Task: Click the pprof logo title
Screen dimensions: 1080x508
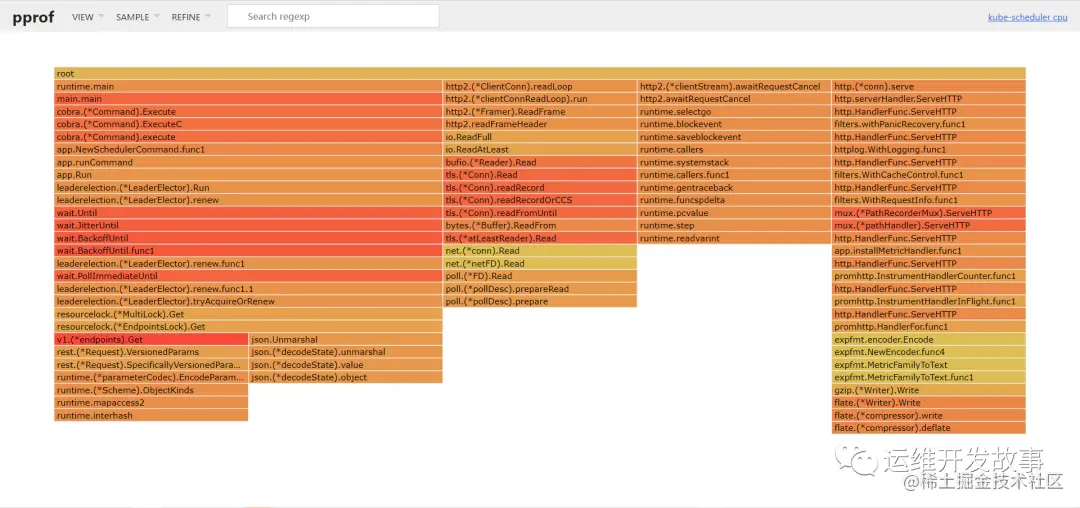Action: (x=33, y=17)
